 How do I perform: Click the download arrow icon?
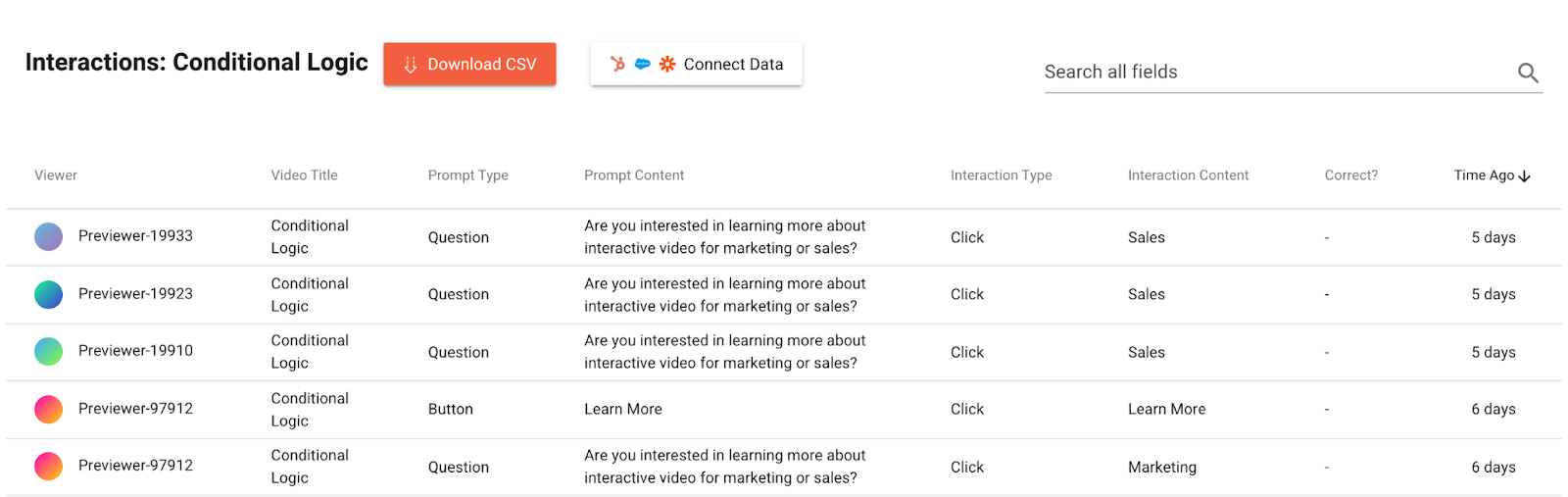[411, 65]
